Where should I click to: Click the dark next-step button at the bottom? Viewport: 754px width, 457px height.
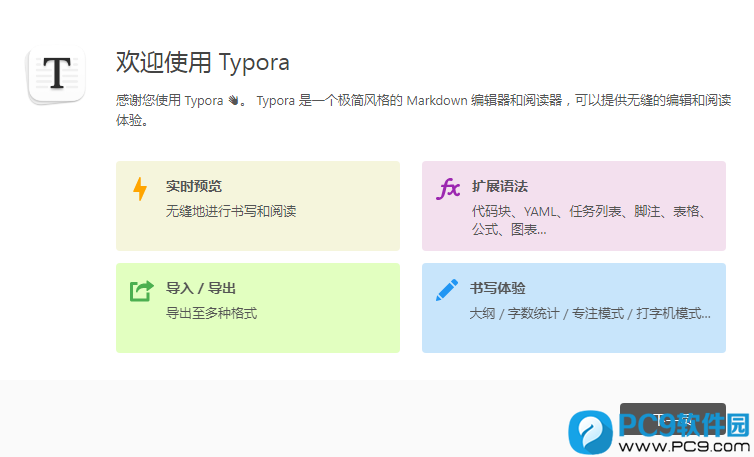(672, 419)
